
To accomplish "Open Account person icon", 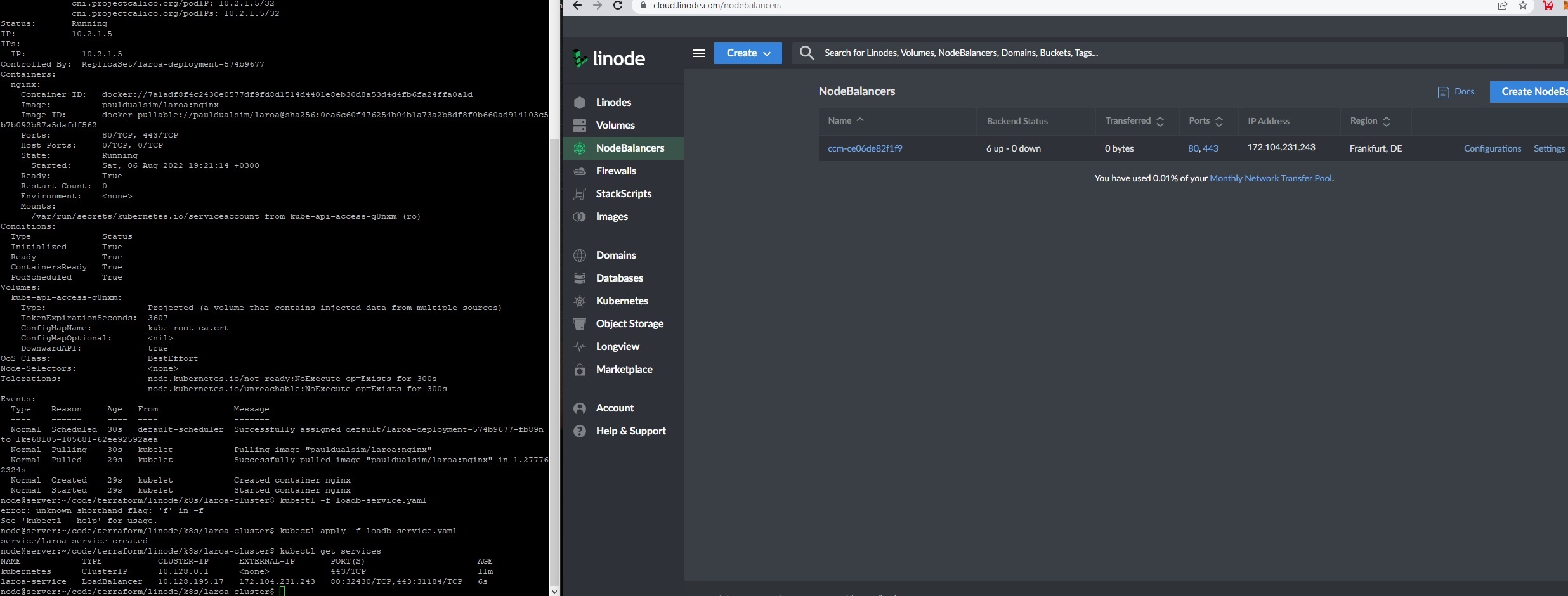I will click(x=580, y=408).
